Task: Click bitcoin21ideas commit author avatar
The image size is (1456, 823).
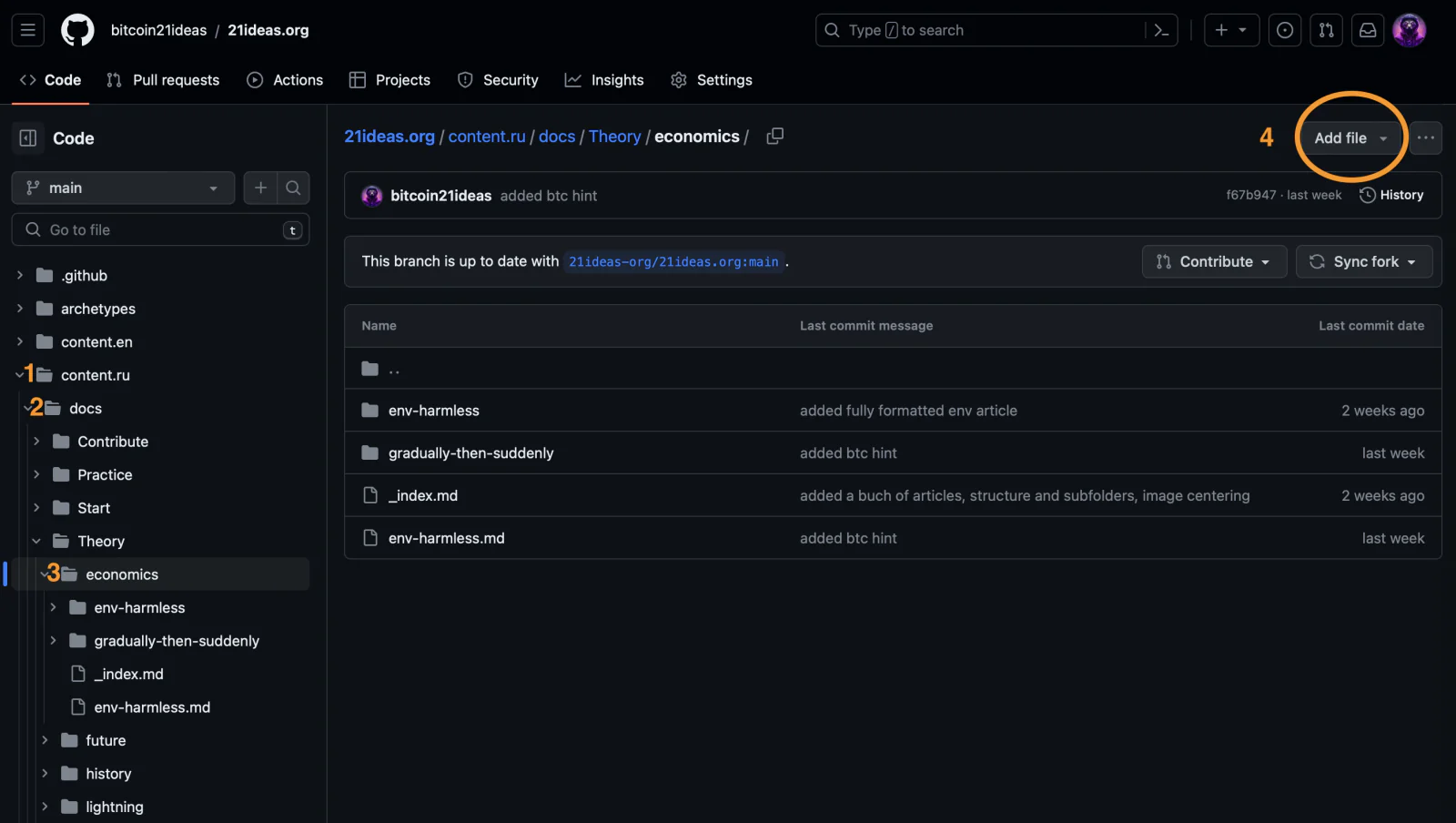Action: (x=372, y=196)
